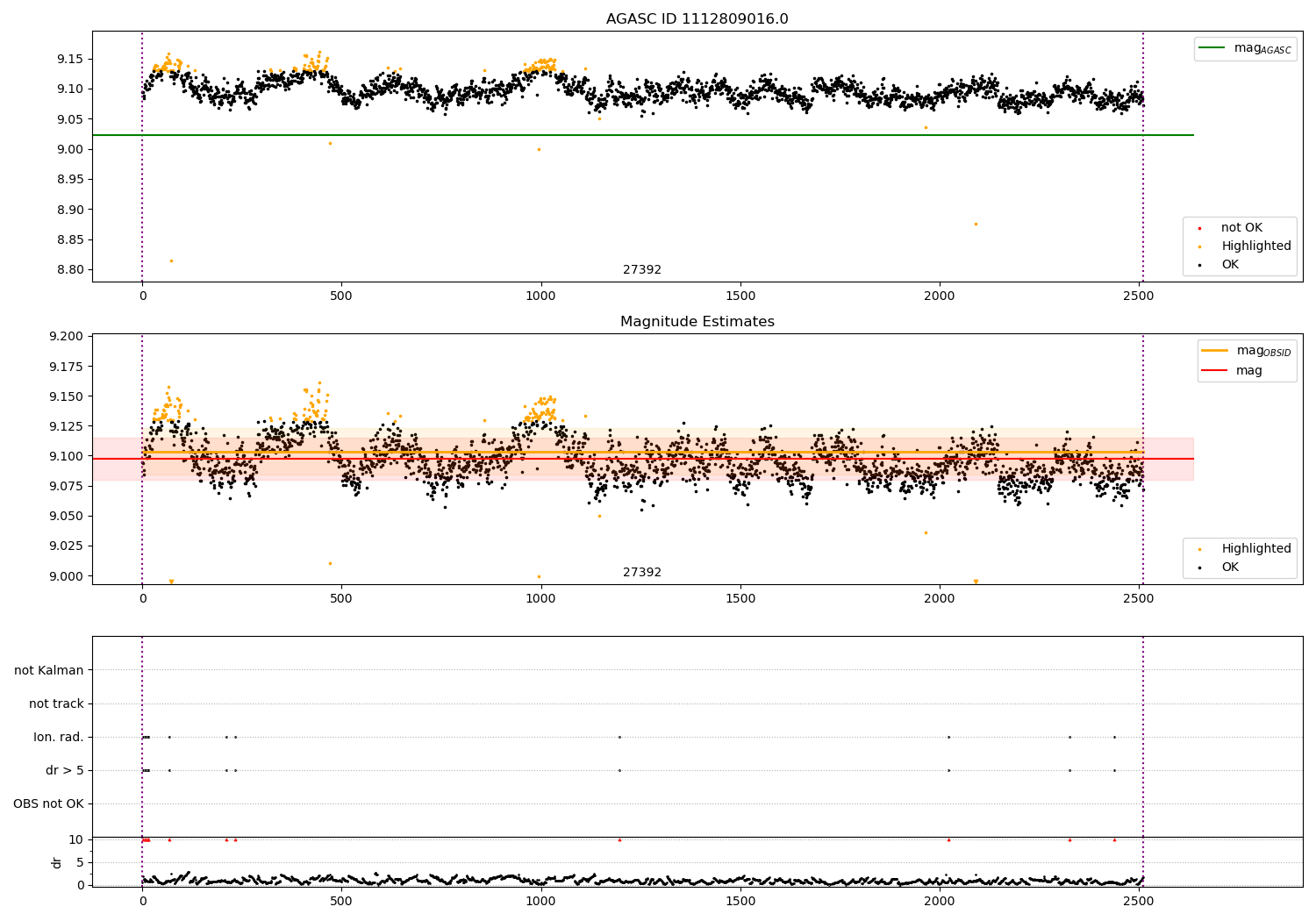
Task: Click the '27392' label in the top plot
Action: 642,270
